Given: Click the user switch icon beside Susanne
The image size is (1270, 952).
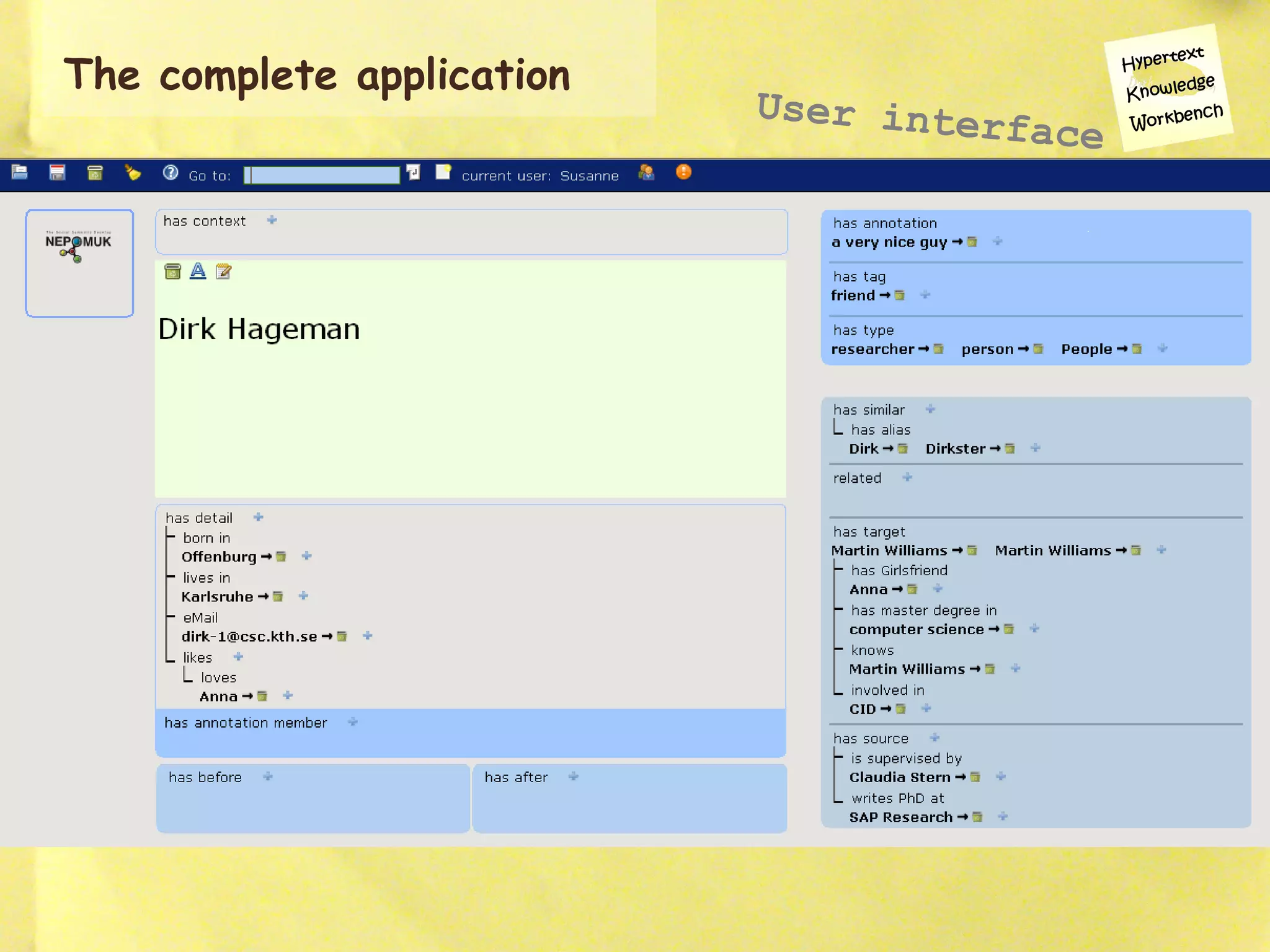Looking at the screenshot, I should [x=646, y=172].
